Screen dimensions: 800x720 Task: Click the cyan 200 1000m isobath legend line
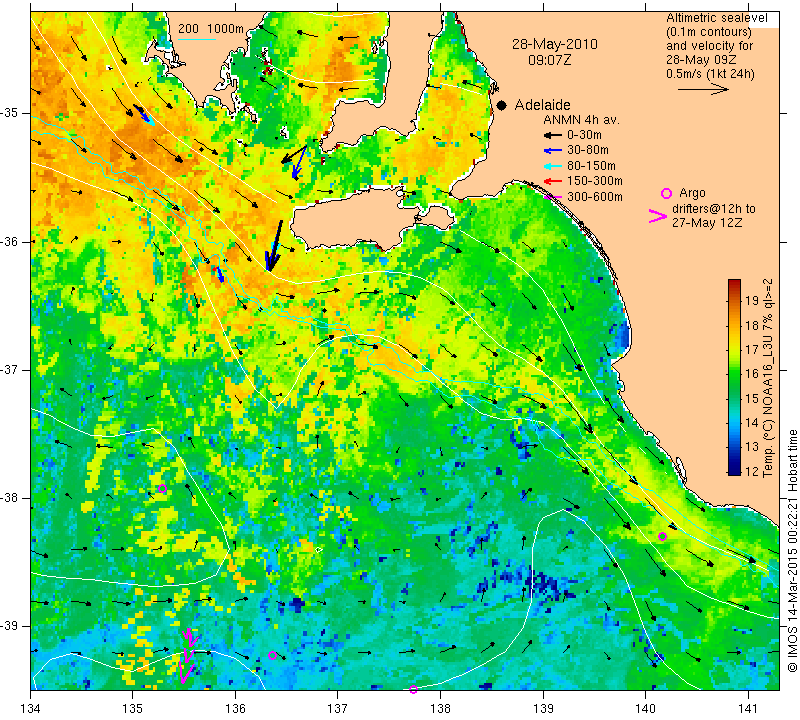point(196,39)
